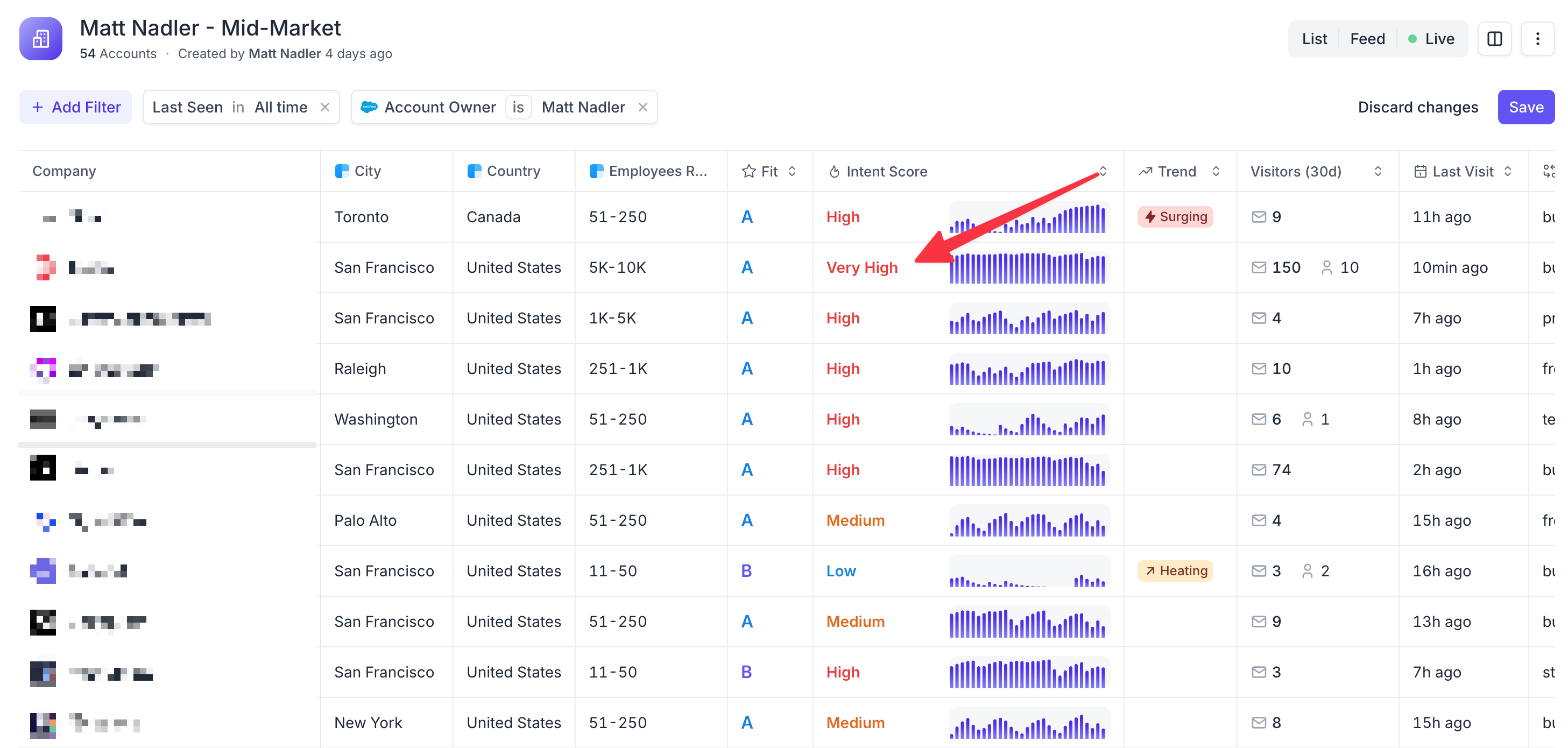Sort by the Intent Score column arrows
Viewport: 1568px width, 748px height.
pos(1103,172)
